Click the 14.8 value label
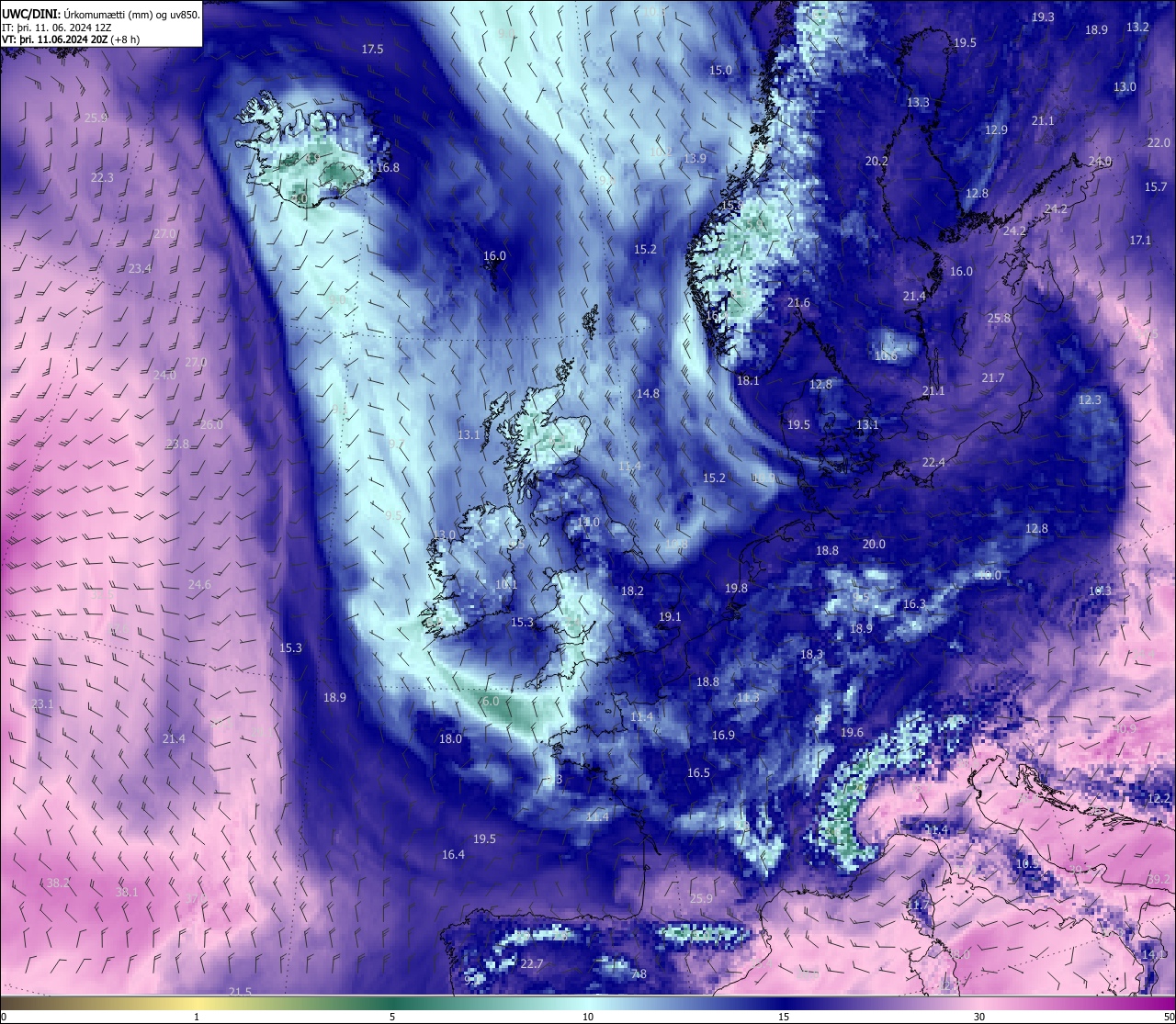This screenshot has height=1024, width=1176. click(x=648, y=394)
